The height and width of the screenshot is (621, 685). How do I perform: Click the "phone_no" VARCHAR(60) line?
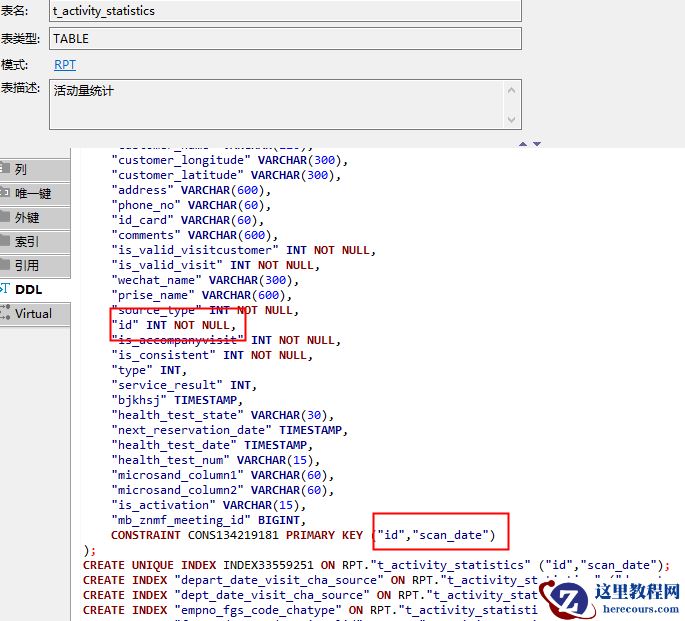191,205
